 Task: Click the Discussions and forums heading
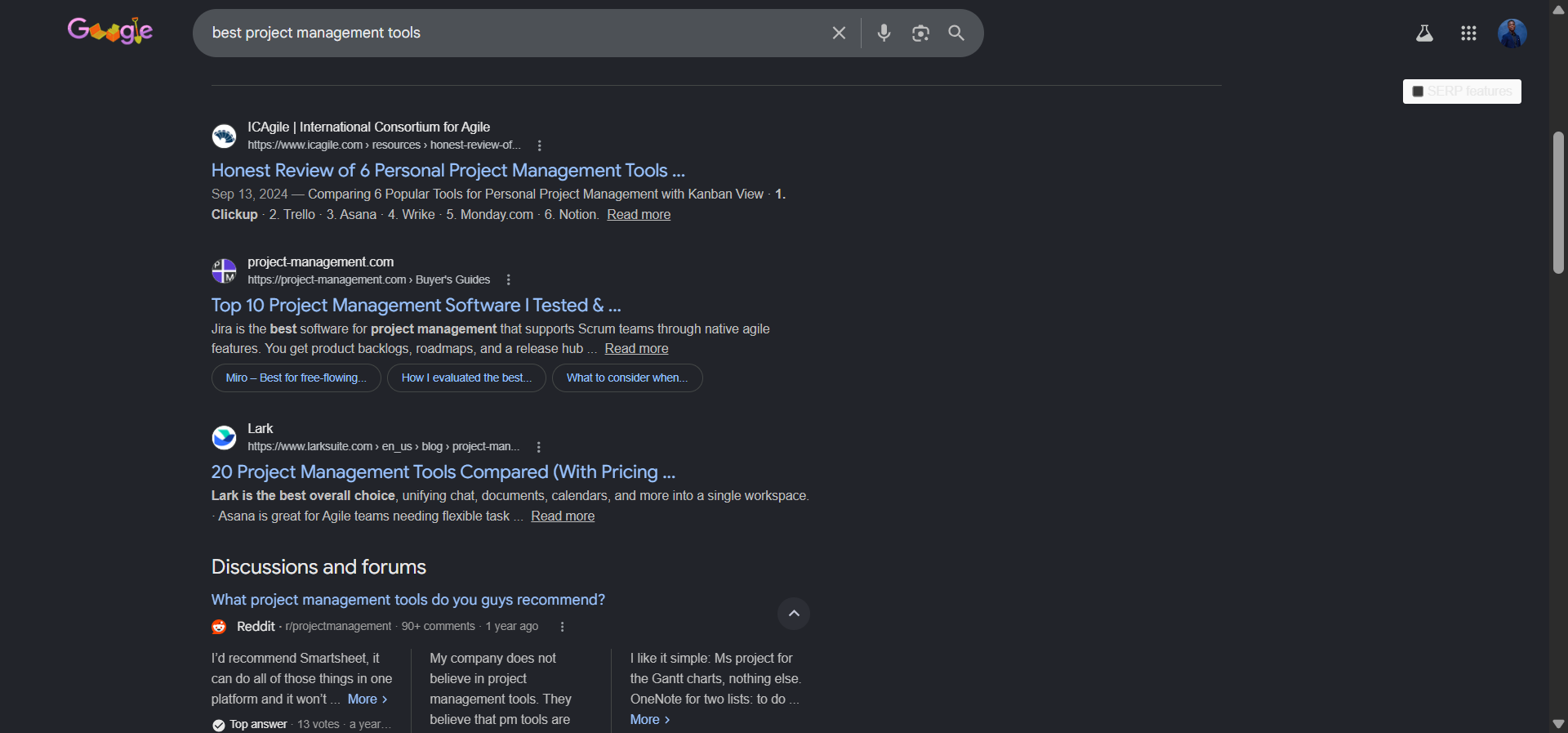click(x=318, y=566)
